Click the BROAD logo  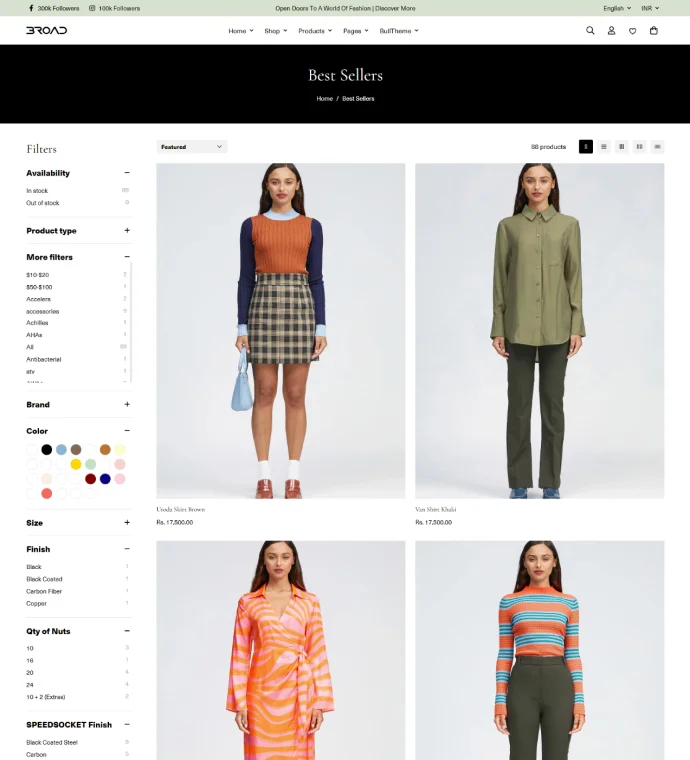click(47, 31)
